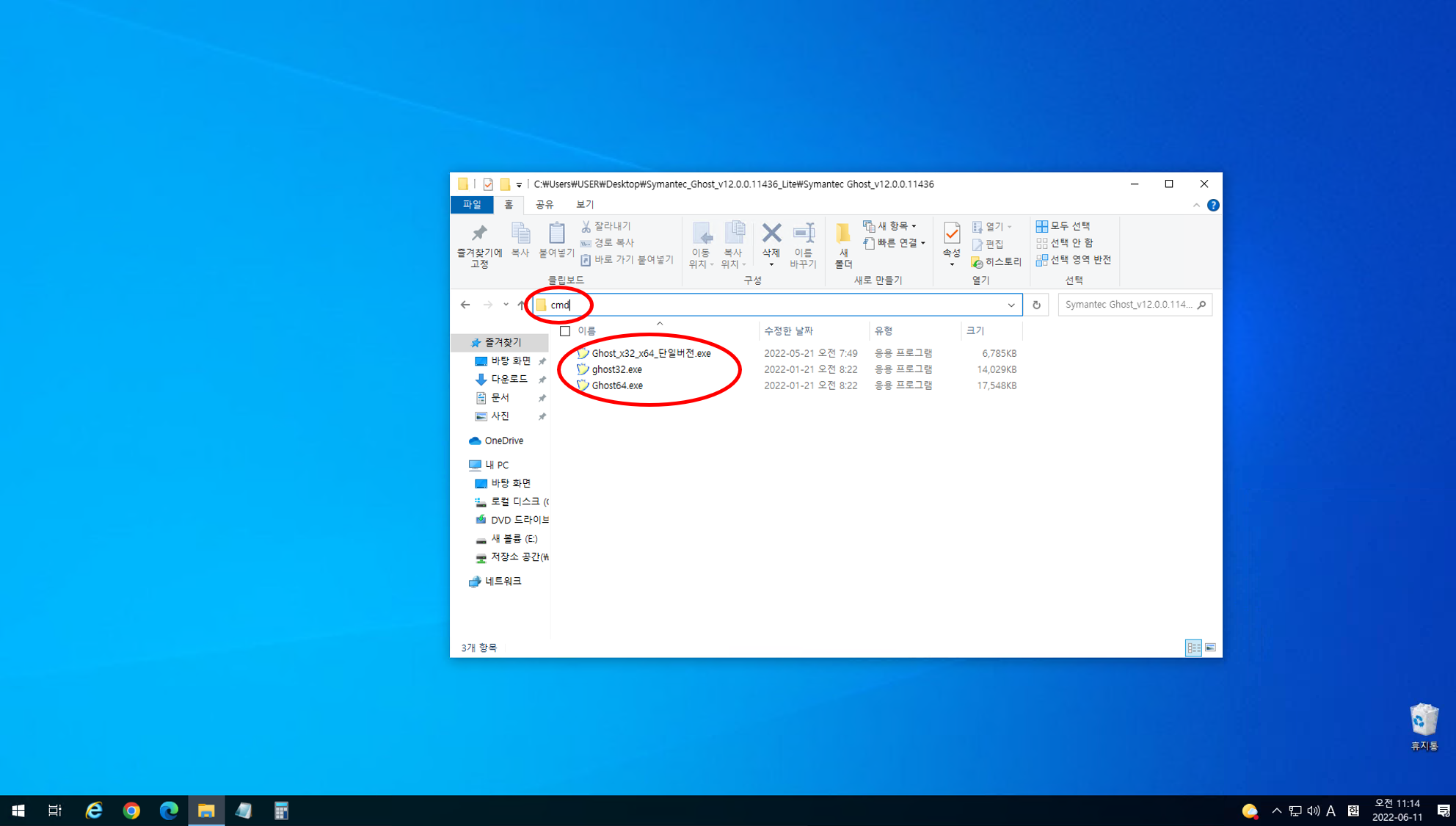The height and width of the screenshot is (826, 1456).
Task: Click Select All (모두 선택) in ribbon
Action: pos(1063,225)
